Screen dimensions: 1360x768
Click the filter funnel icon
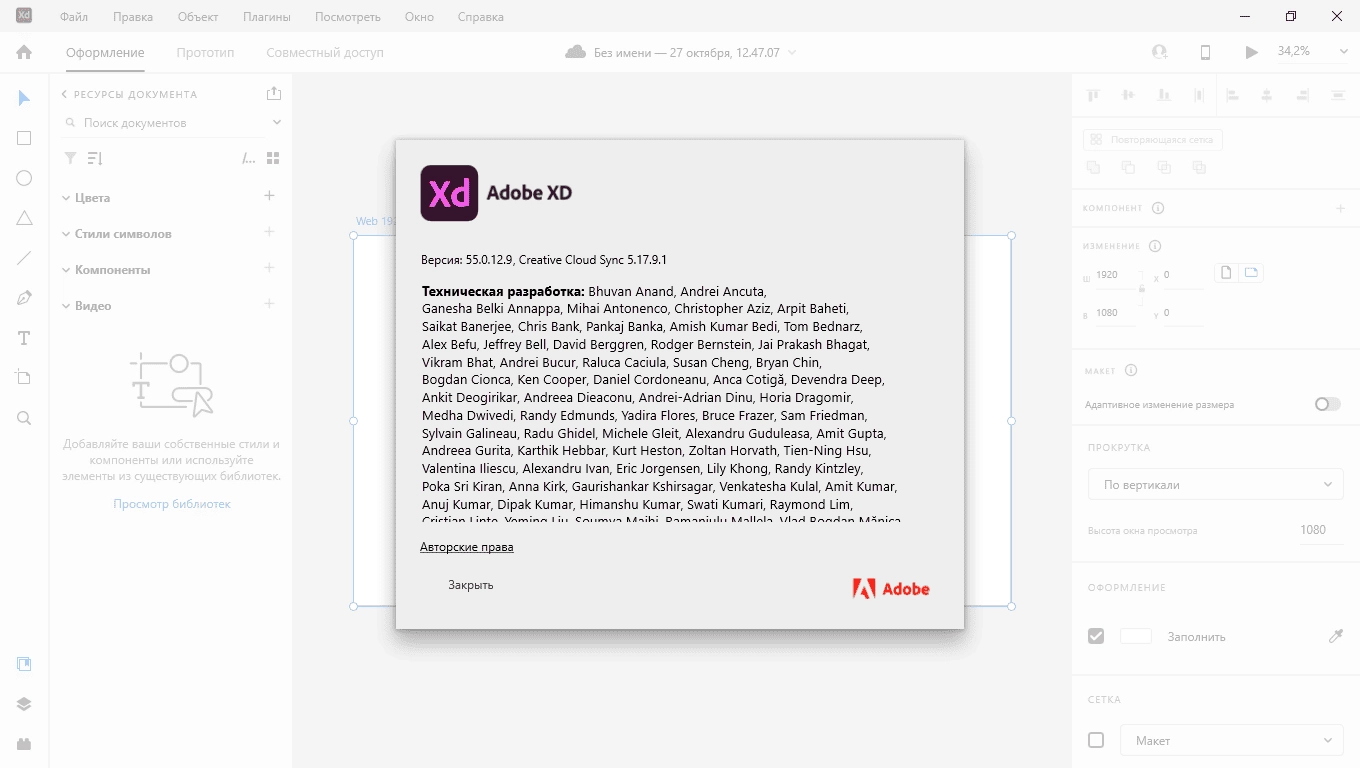point(70,158)
